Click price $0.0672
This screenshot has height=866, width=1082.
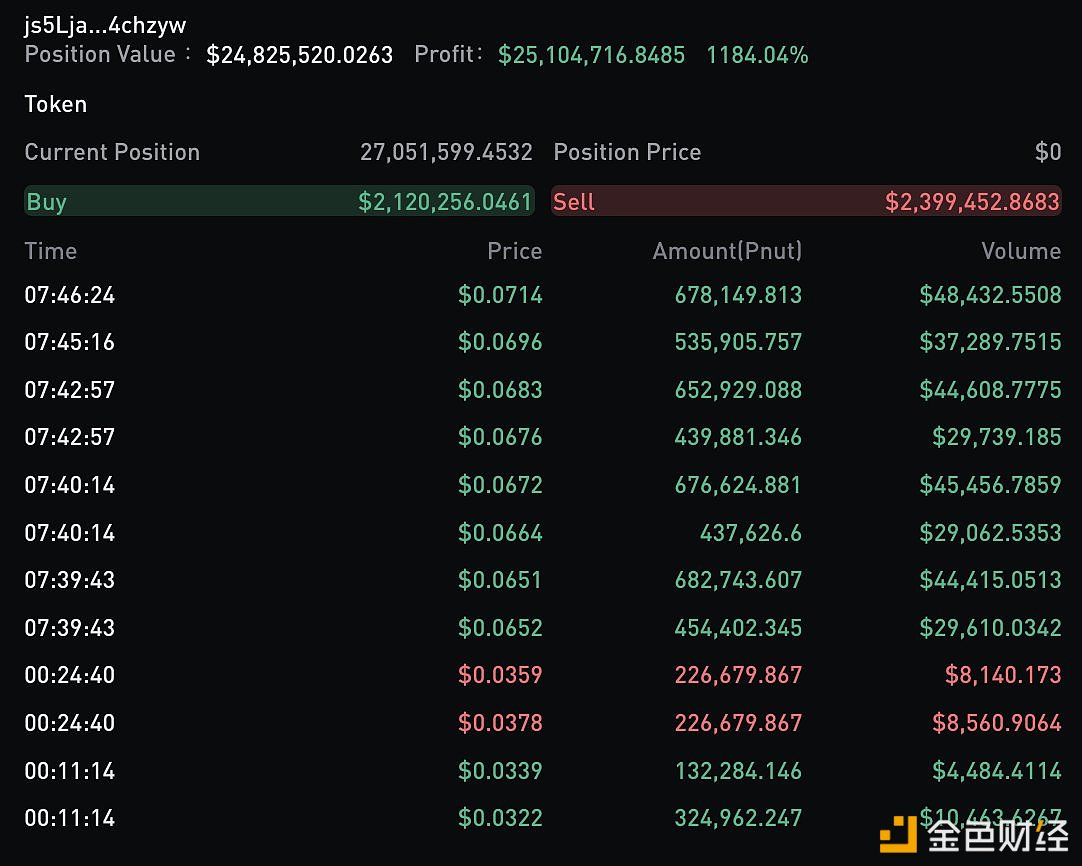(500, 485)
